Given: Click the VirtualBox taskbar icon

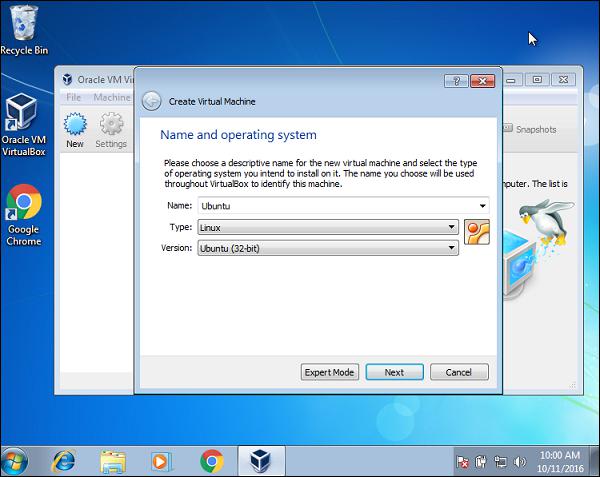Looking at the screenshot, I should [x=260, y=460].
